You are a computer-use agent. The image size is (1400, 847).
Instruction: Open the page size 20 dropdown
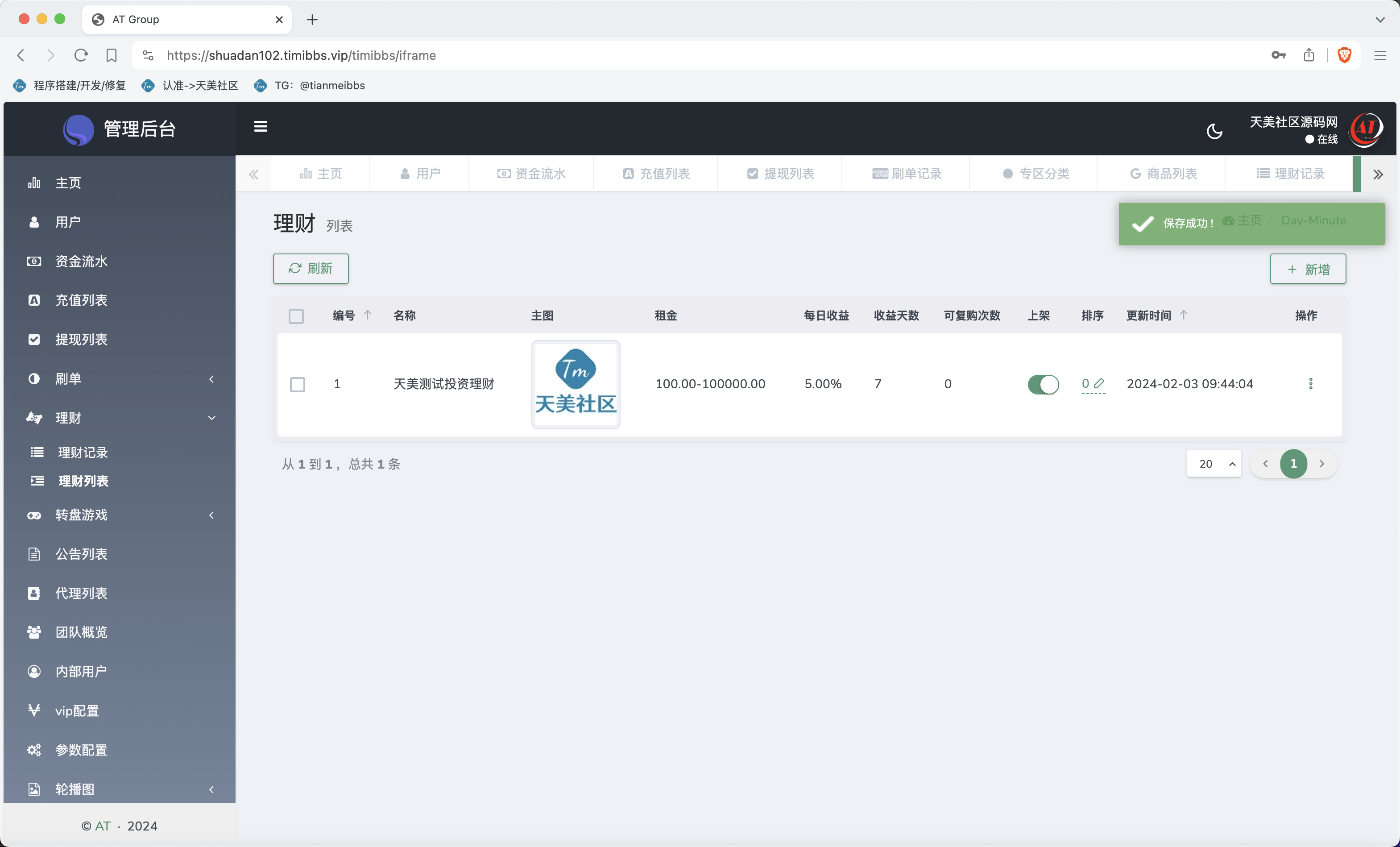(x=1214, y=464)
